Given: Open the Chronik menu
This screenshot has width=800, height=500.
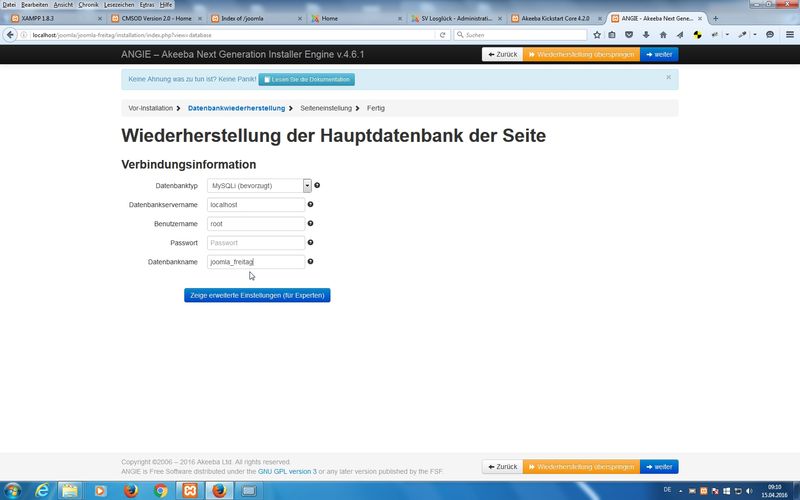Looking at the screenshot, I should point(88,5).
